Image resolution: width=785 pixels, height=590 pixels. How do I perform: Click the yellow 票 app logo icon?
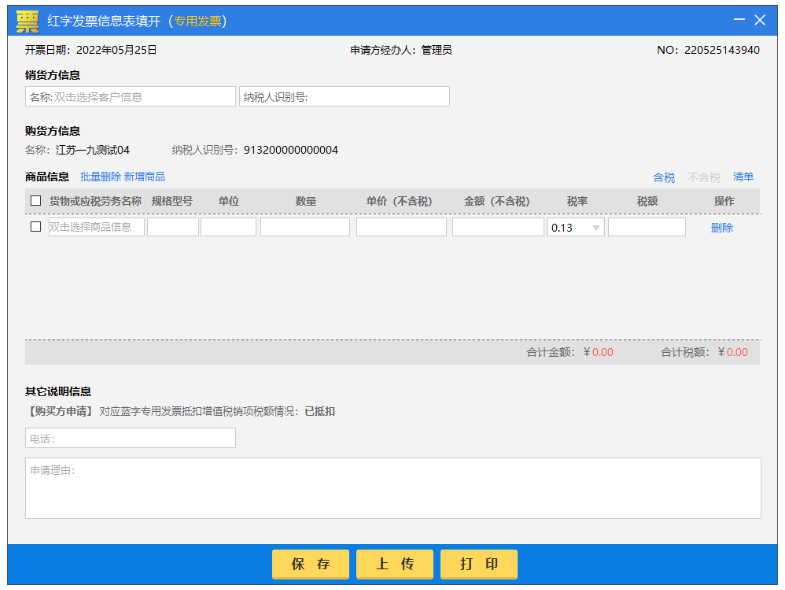[x=27, y=21]
